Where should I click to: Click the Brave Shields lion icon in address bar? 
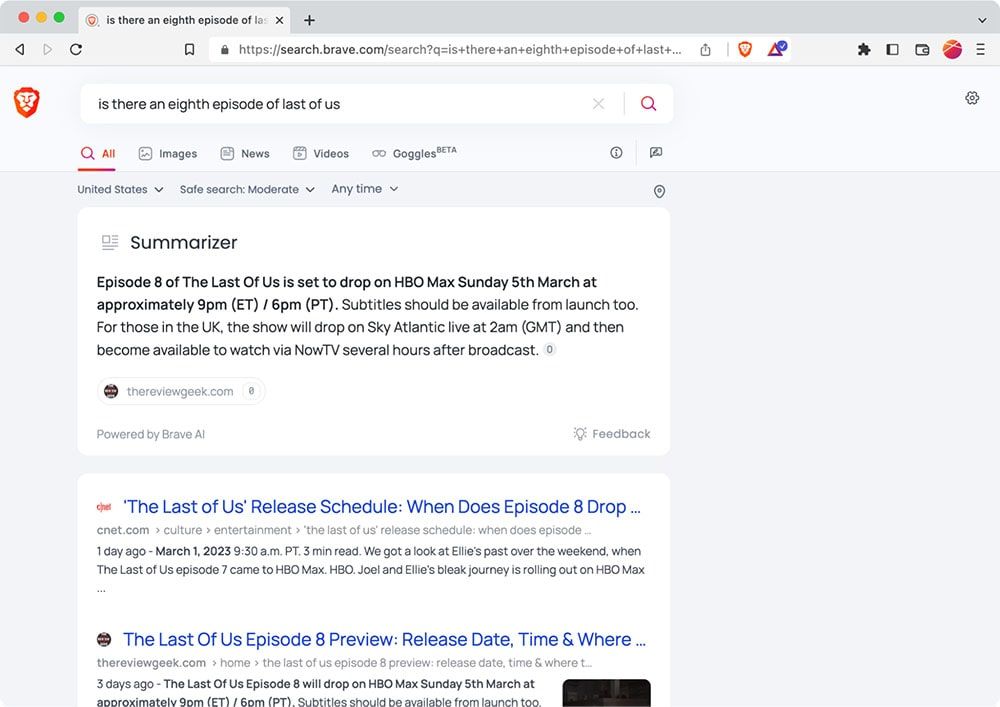[744, 49]
